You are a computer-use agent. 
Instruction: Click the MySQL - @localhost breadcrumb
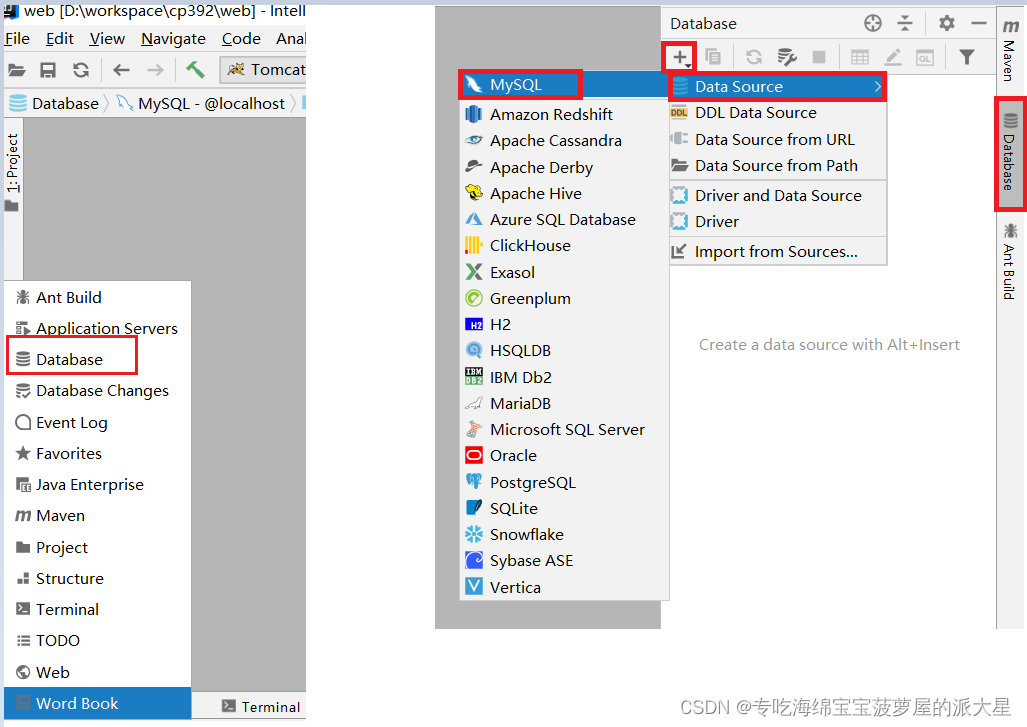(x=202, y=103)
